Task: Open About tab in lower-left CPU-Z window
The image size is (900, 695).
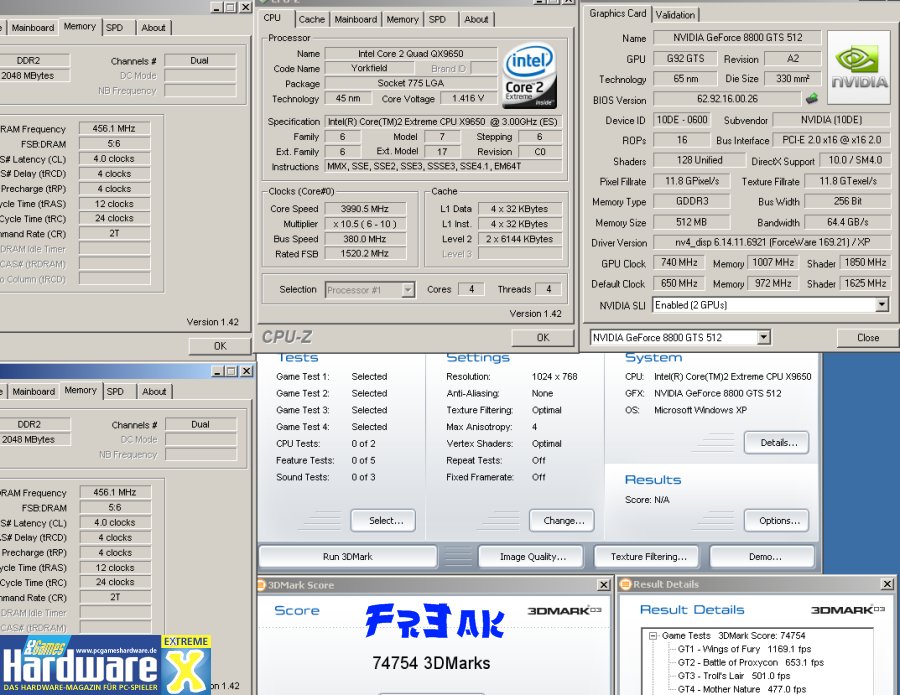Action: point(154,391)
